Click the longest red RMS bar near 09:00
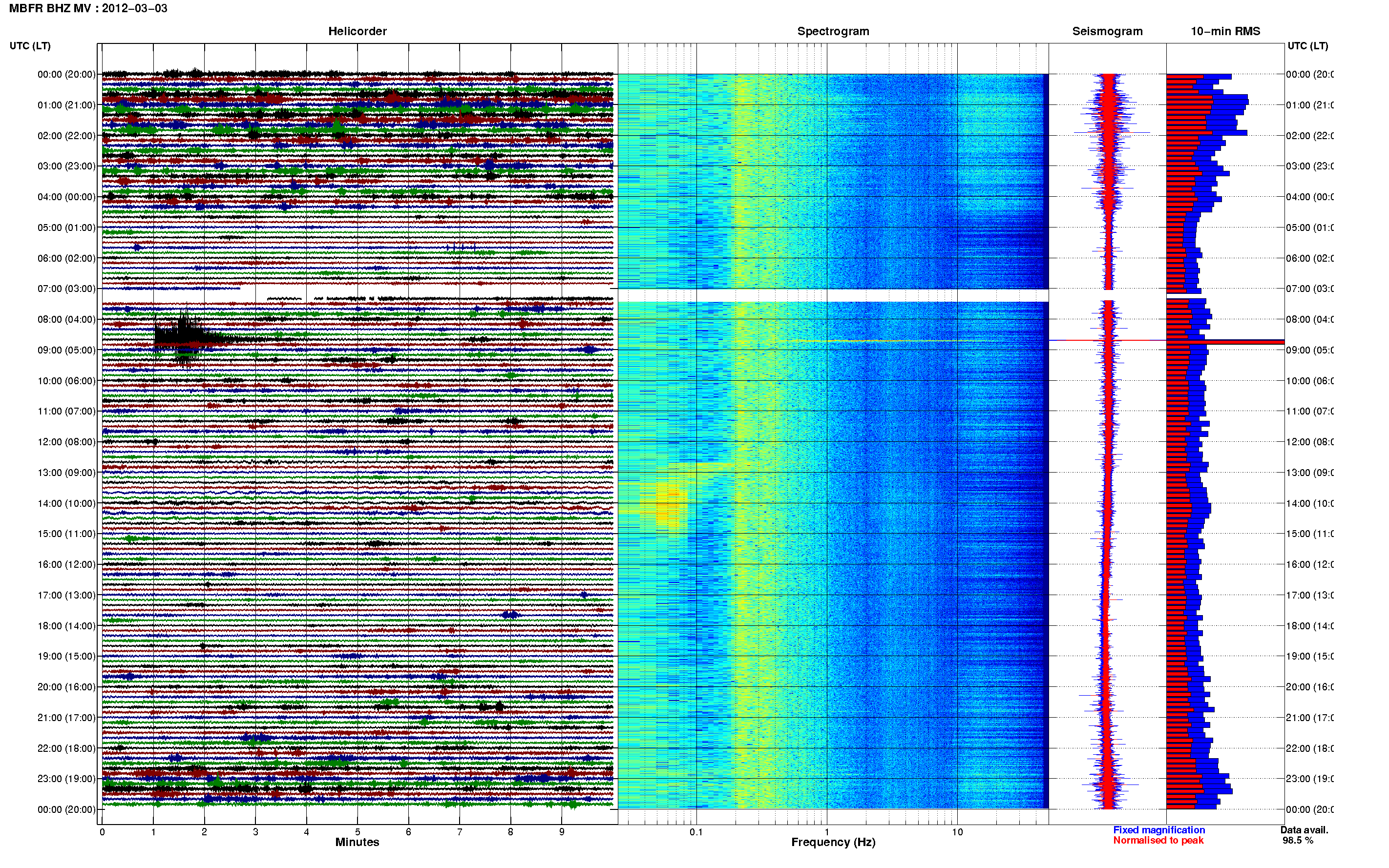 pos(1225,342)
